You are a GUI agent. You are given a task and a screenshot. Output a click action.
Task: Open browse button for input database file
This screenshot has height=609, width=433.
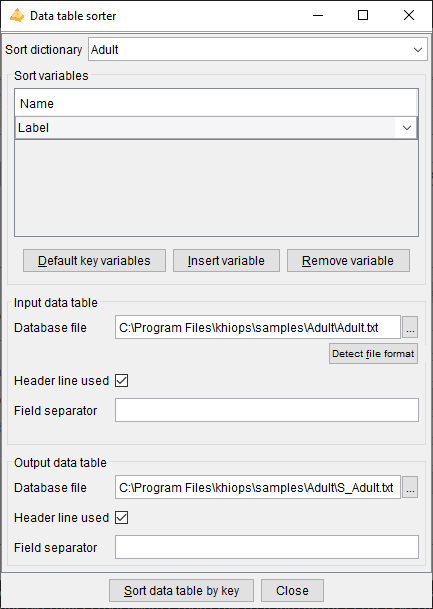pyautogui.click(x=410, y=327)
